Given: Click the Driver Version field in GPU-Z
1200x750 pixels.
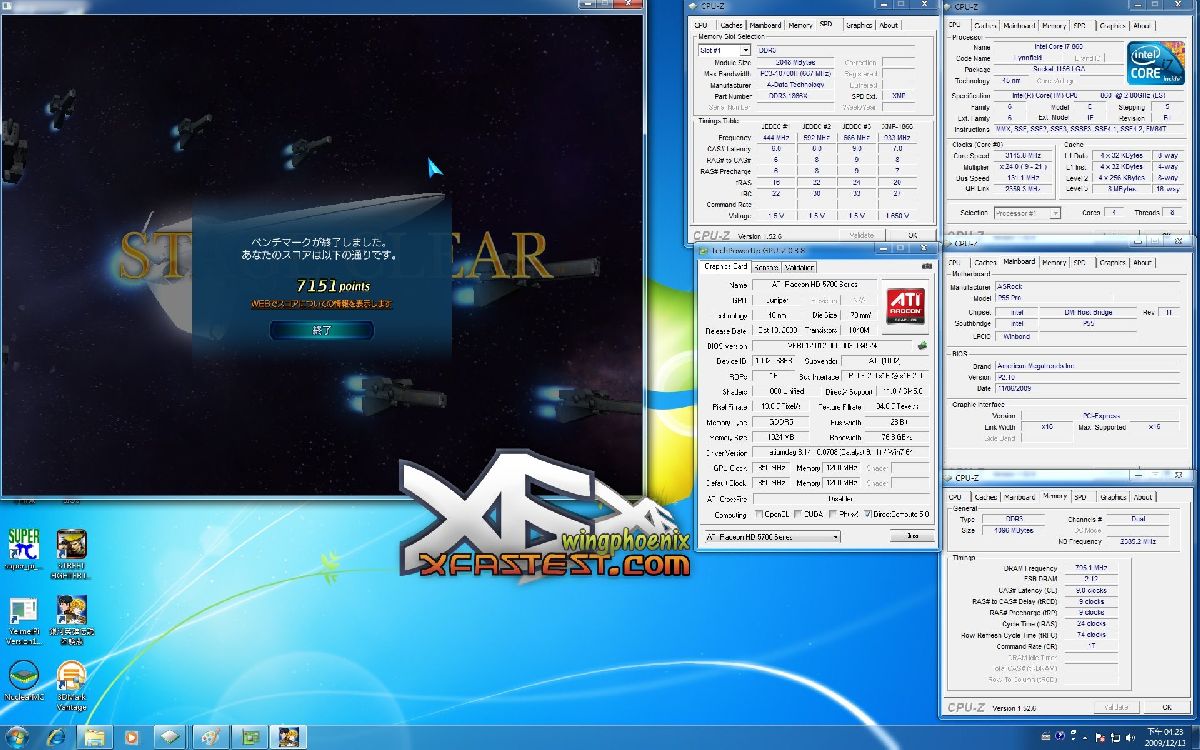Looking at the screenshot, I should coord(842,453).
